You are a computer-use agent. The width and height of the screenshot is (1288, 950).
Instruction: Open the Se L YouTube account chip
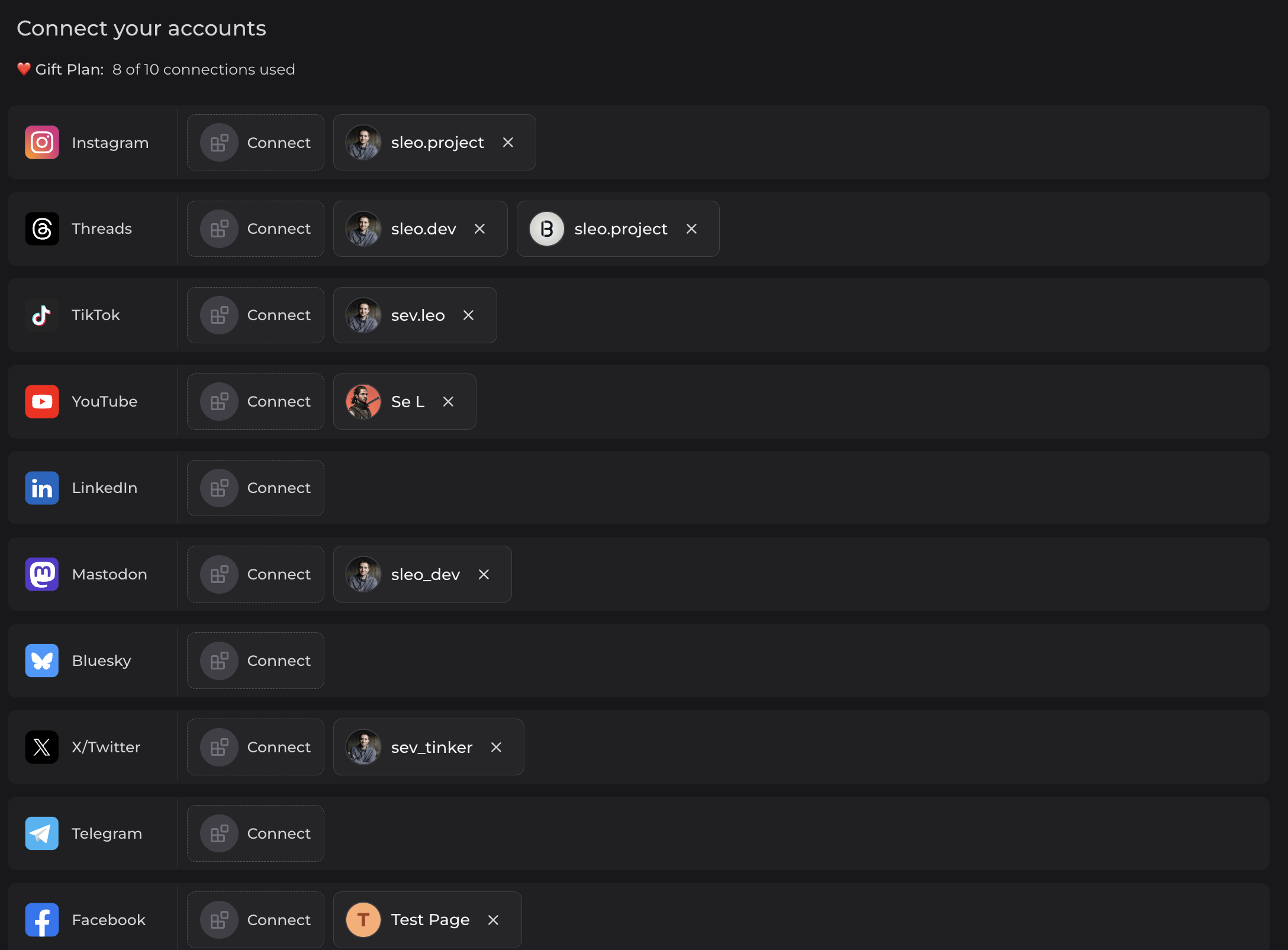[x=405, y=401]
